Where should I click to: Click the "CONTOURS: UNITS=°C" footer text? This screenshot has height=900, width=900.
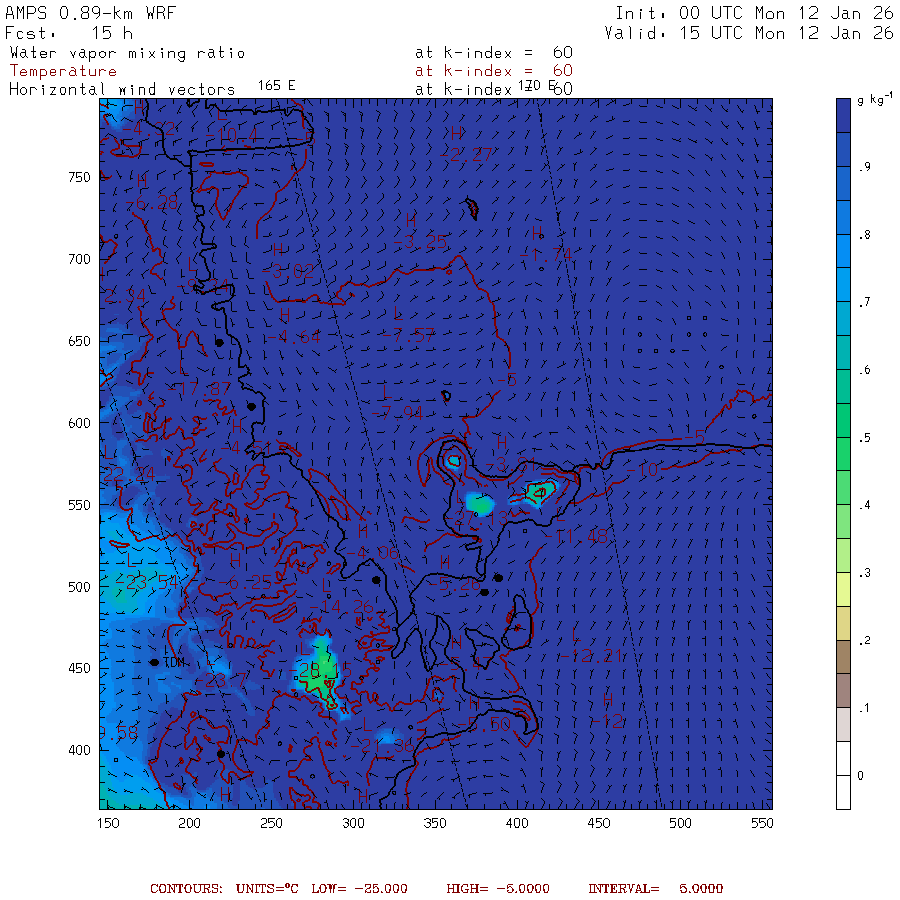pyautogui.click(x=224, y=889)
